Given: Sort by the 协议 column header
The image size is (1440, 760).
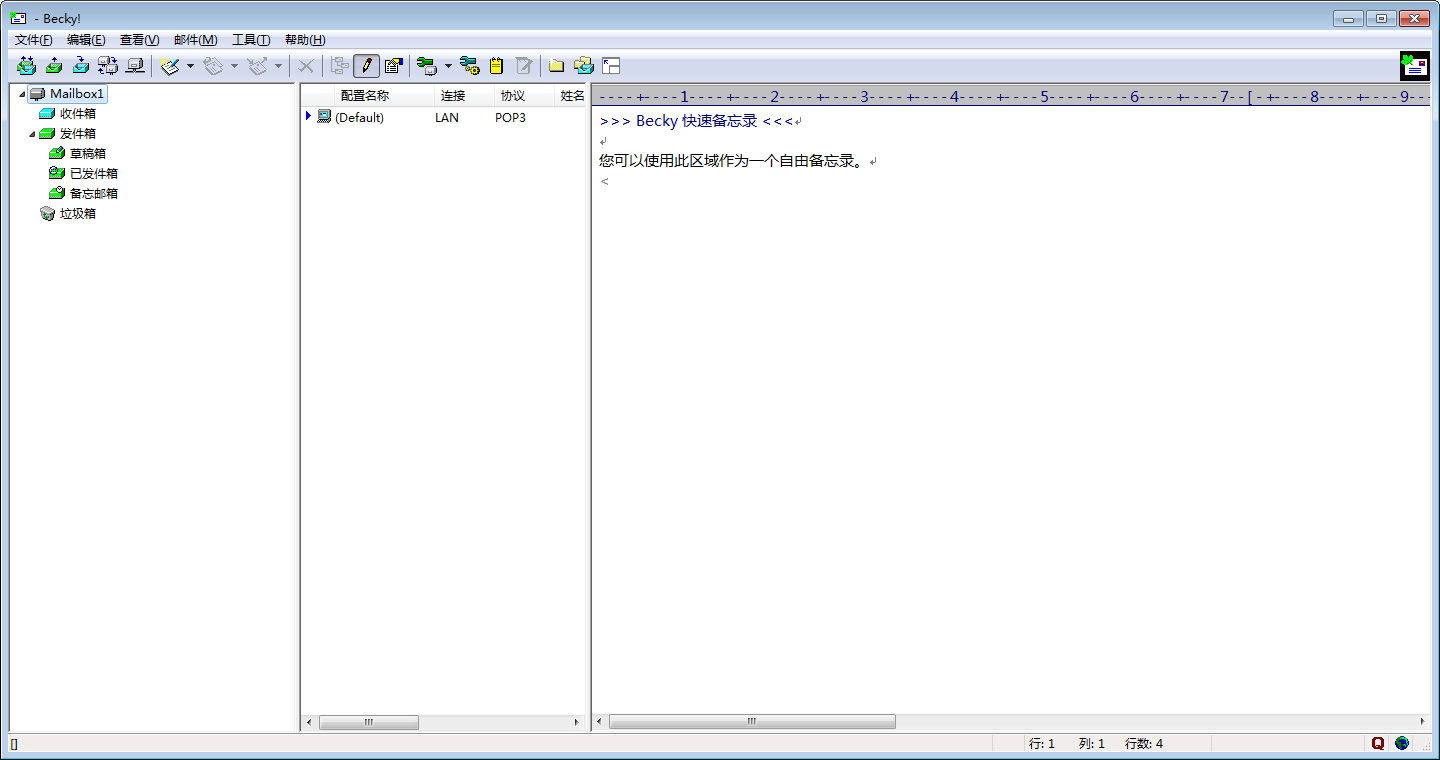Looking at the screenshot, I should click(x=523, y=96).
